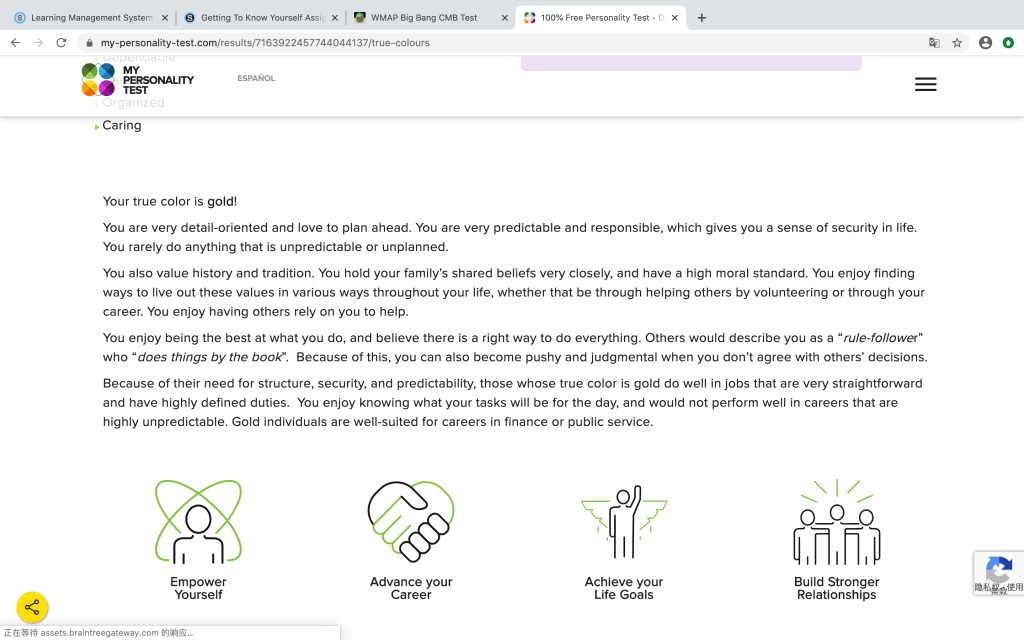
Task: Click the Empower Yourself icon
Action: point(198,521)
